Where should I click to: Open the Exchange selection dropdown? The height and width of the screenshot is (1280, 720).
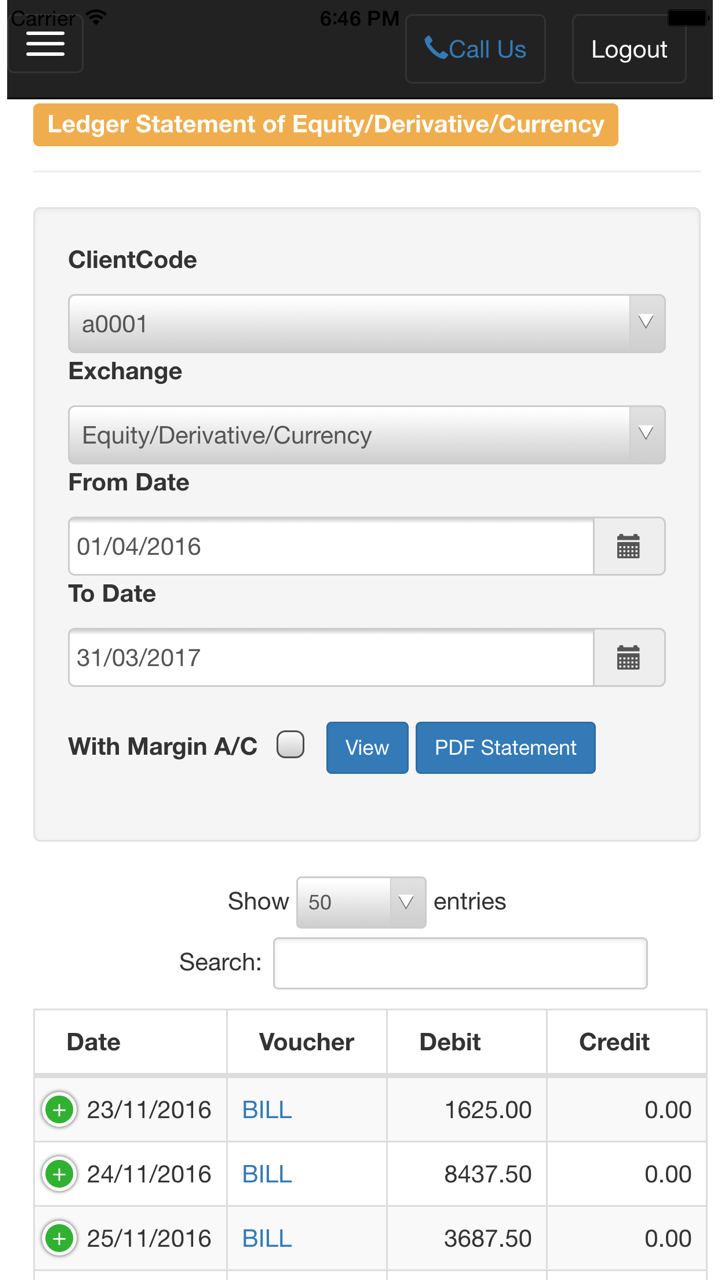pos(366,435)
